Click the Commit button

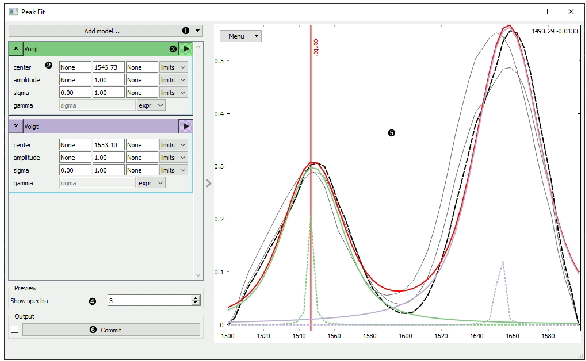[x=111, y=330]
